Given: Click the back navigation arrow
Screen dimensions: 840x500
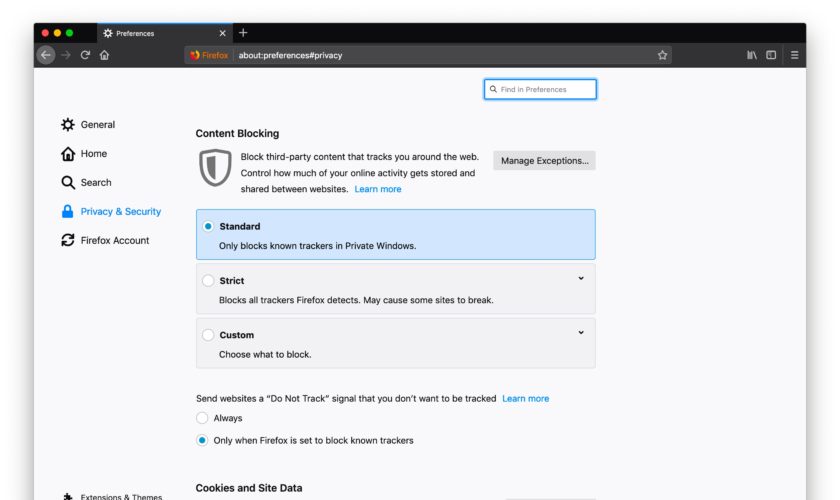Looking at the screenshot, I should point(46,55).
